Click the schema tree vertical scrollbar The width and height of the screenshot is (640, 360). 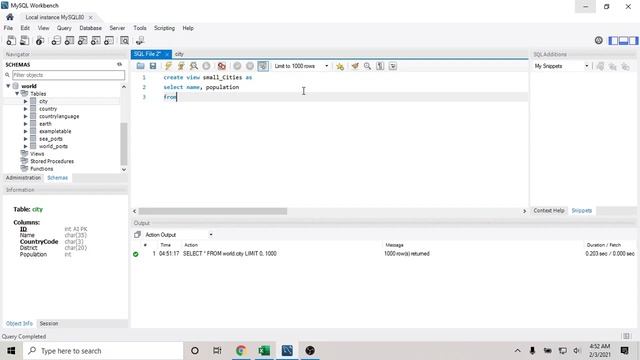(x=124, y=144)
